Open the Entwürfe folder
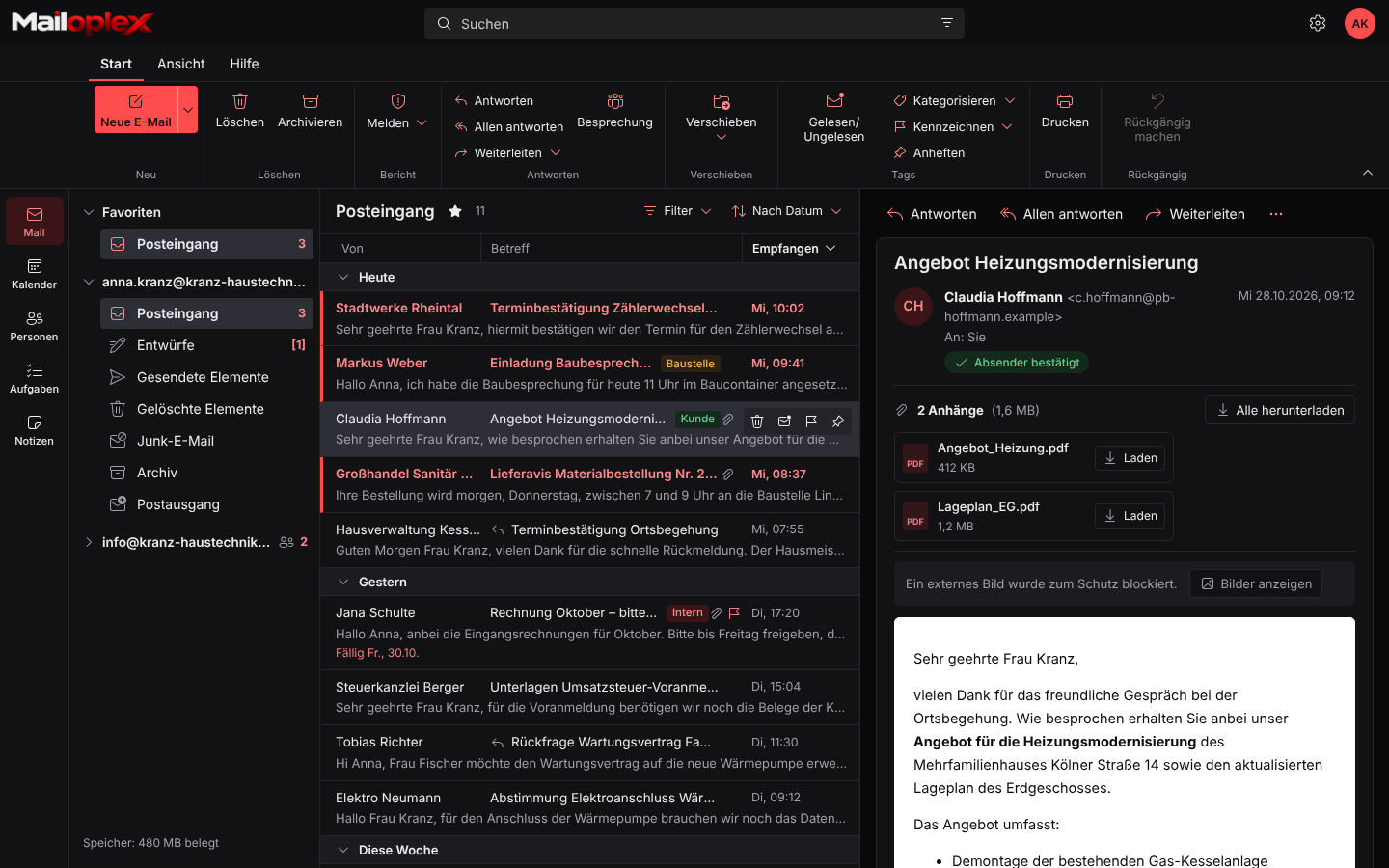Image resolution: width=1389 pixels, height=868 pixels. [x=206, y=345]
